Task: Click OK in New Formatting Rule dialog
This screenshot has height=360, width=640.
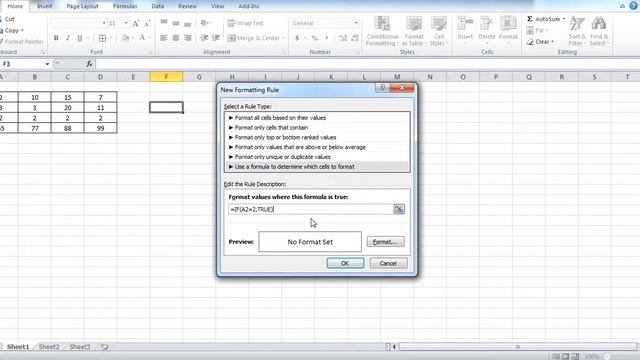Action: click(345, 263)
